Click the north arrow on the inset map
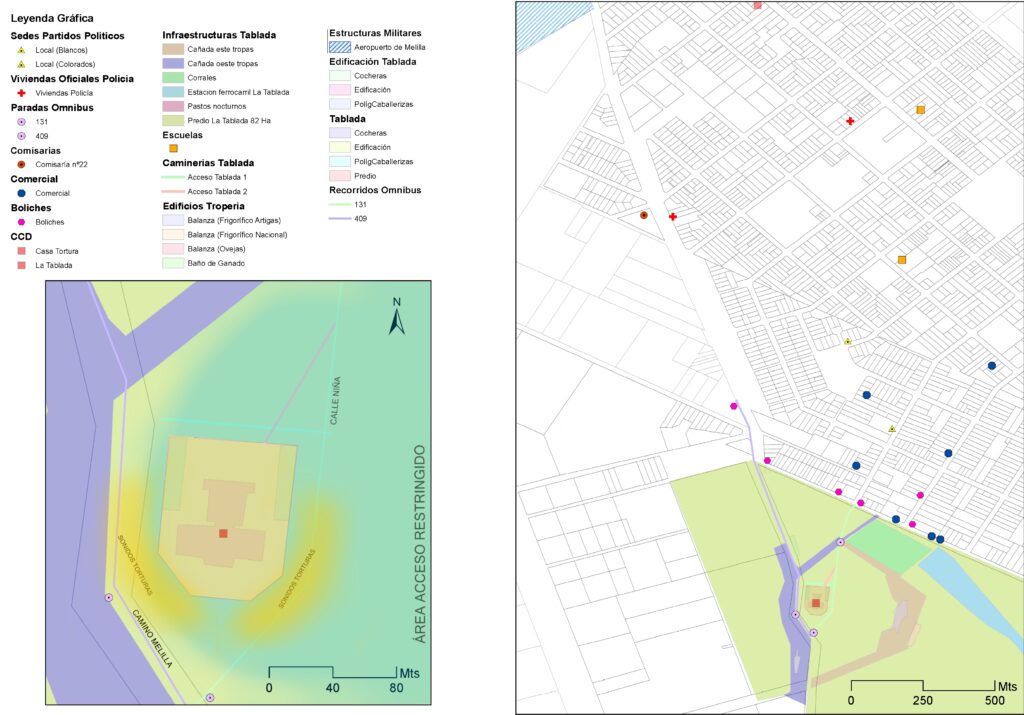1024x715 pixels. 397,316
